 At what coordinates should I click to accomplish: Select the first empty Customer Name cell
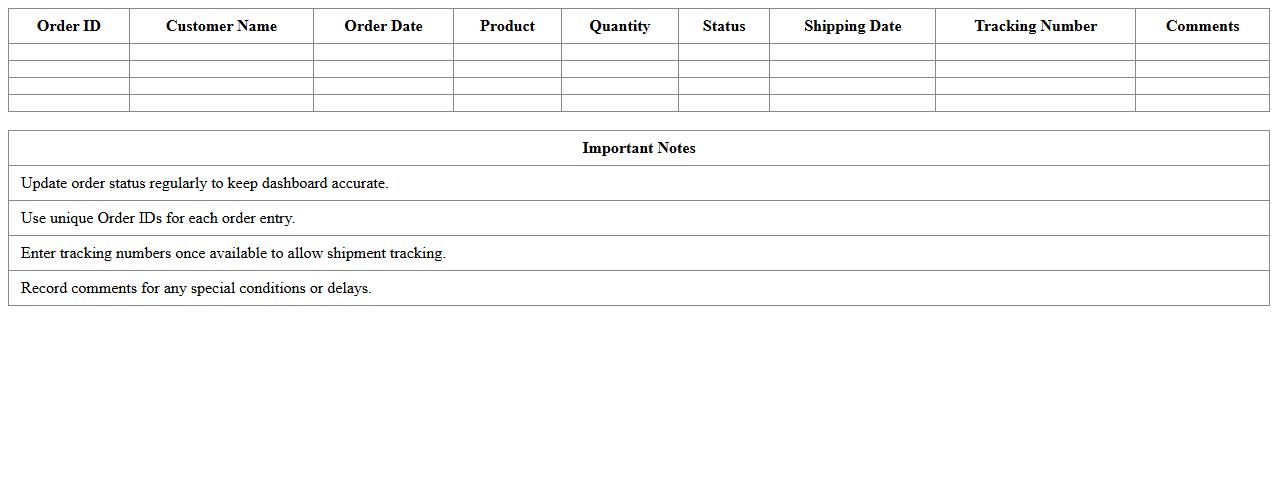[x=221, y=52]
